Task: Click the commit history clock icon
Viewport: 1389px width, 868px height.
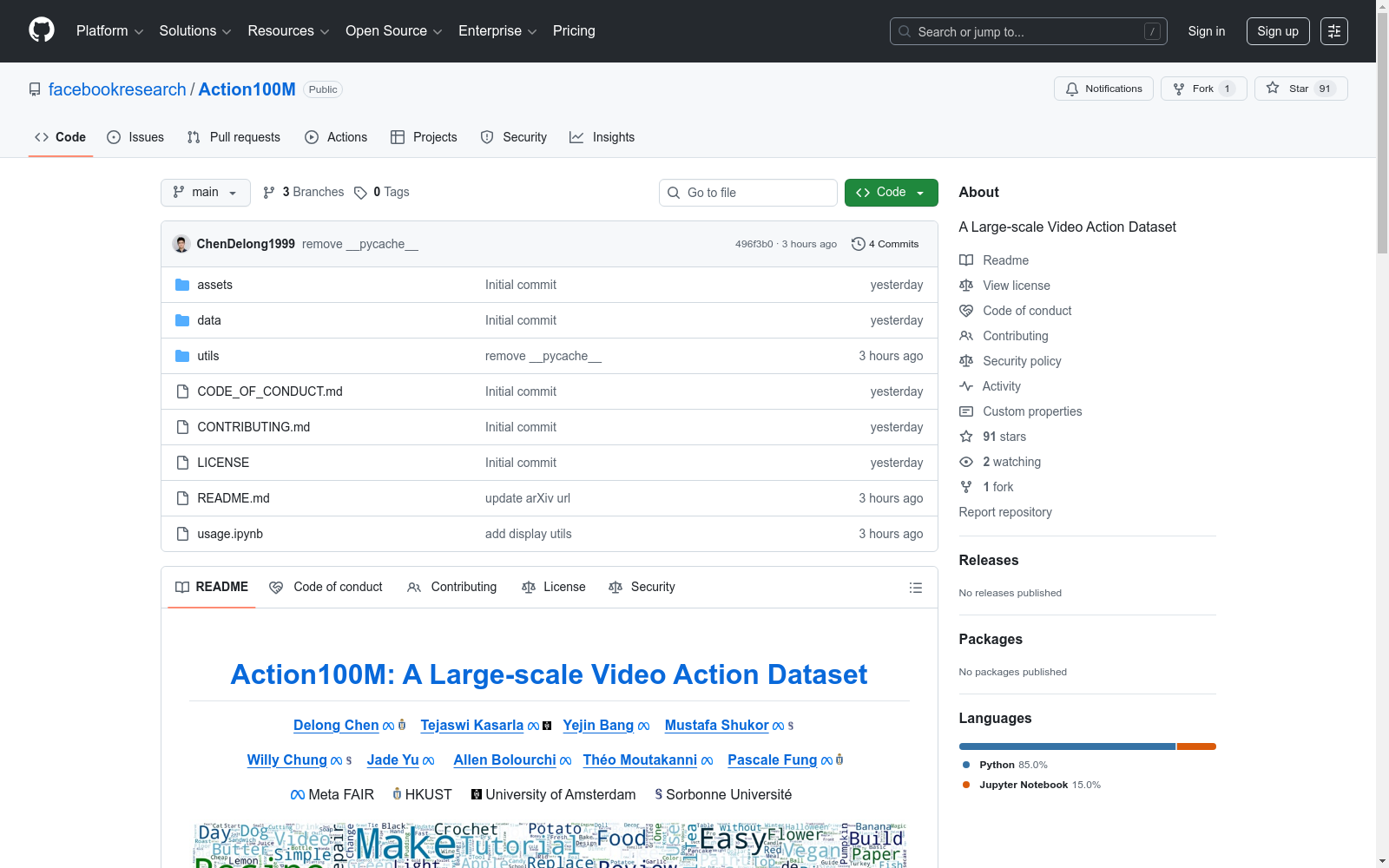Action: coord(859,244)
